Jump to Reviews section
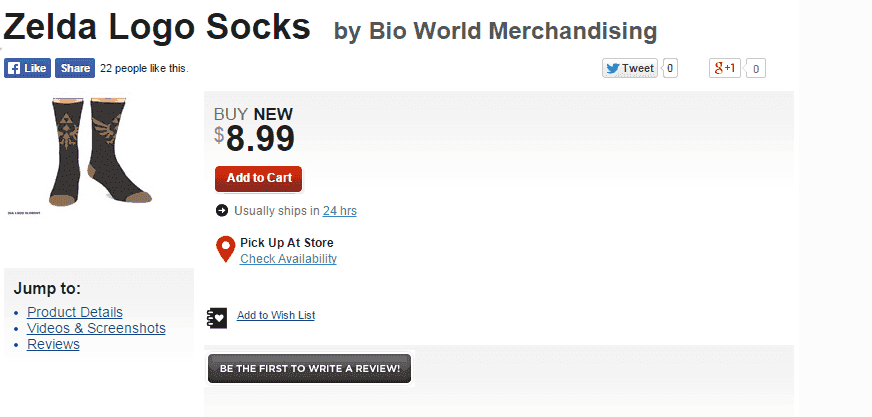The height and width of the screenshot is (417, 872). [x=53, y=344]
